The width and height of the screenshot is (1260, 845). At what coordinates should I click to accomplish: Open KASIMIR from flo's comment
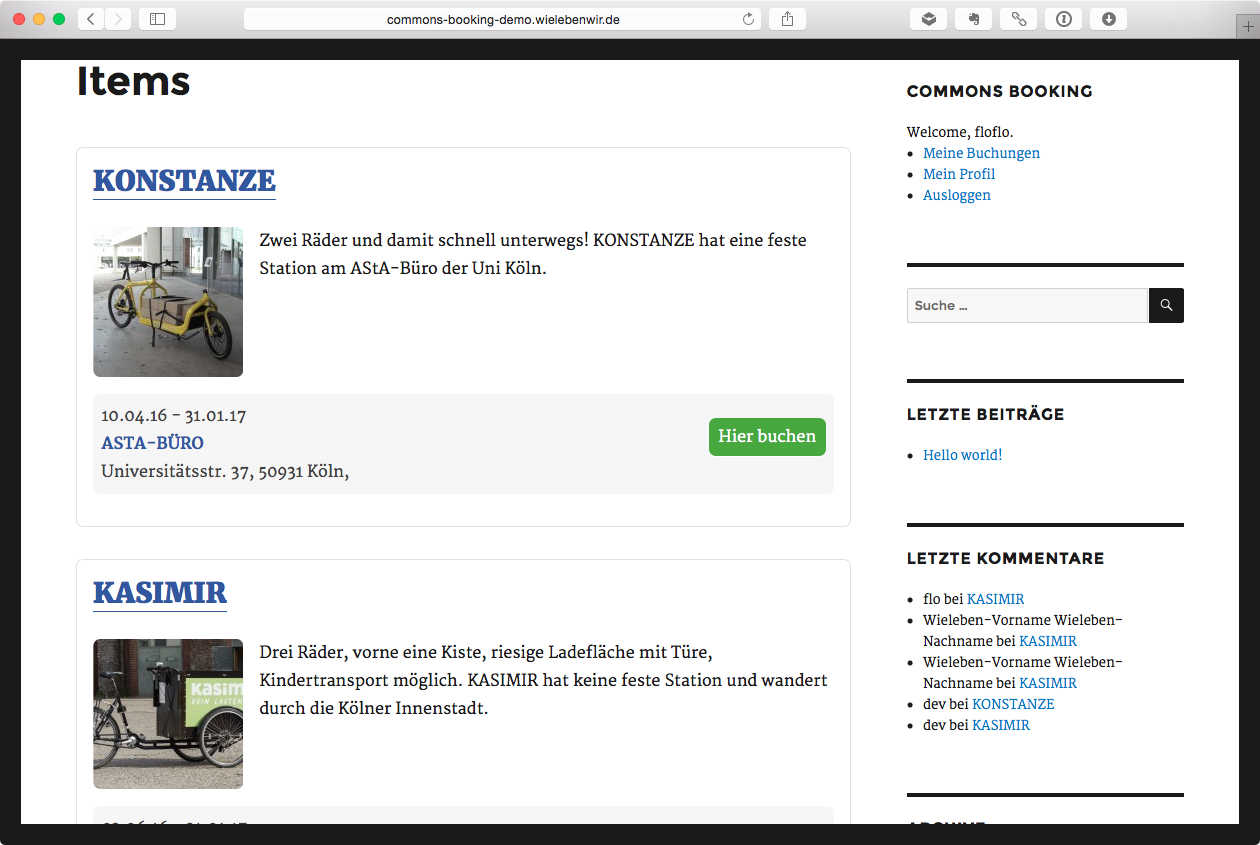pyautogui.click(x=995, y=599)
